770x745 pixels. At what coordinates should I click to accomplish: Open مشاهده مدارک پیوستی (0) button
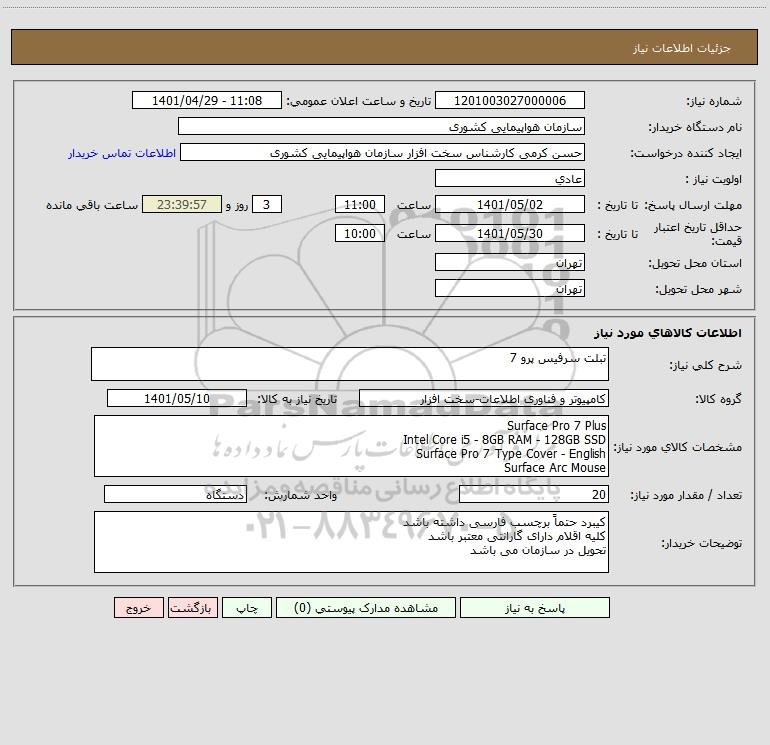(x=365, y=607)
